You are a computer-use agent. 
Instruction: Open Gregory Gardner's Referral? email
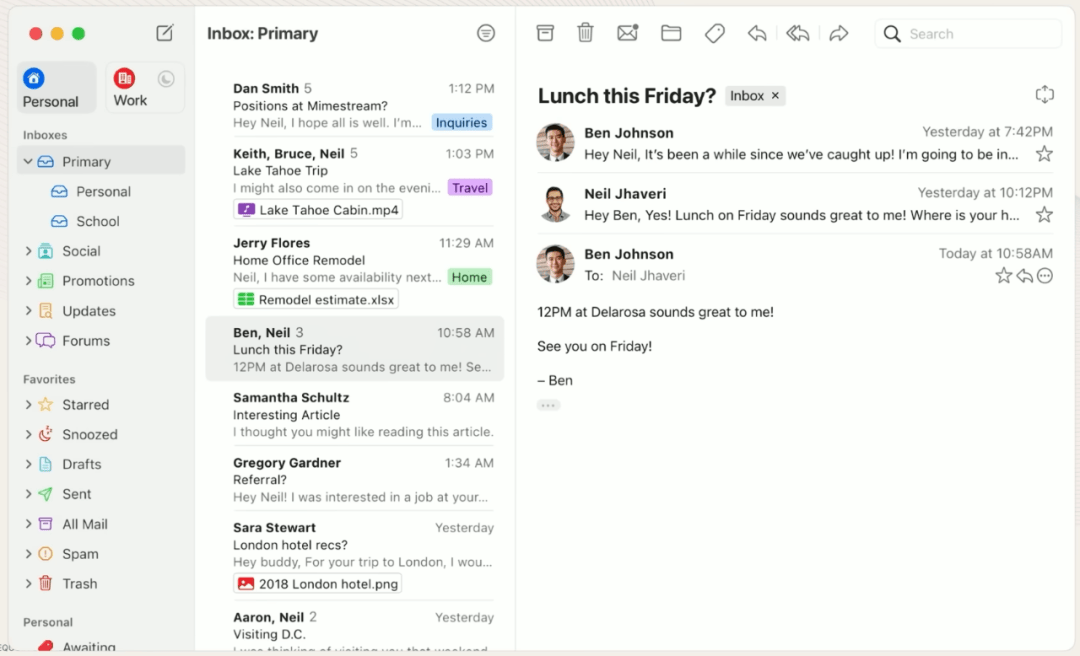355,480
